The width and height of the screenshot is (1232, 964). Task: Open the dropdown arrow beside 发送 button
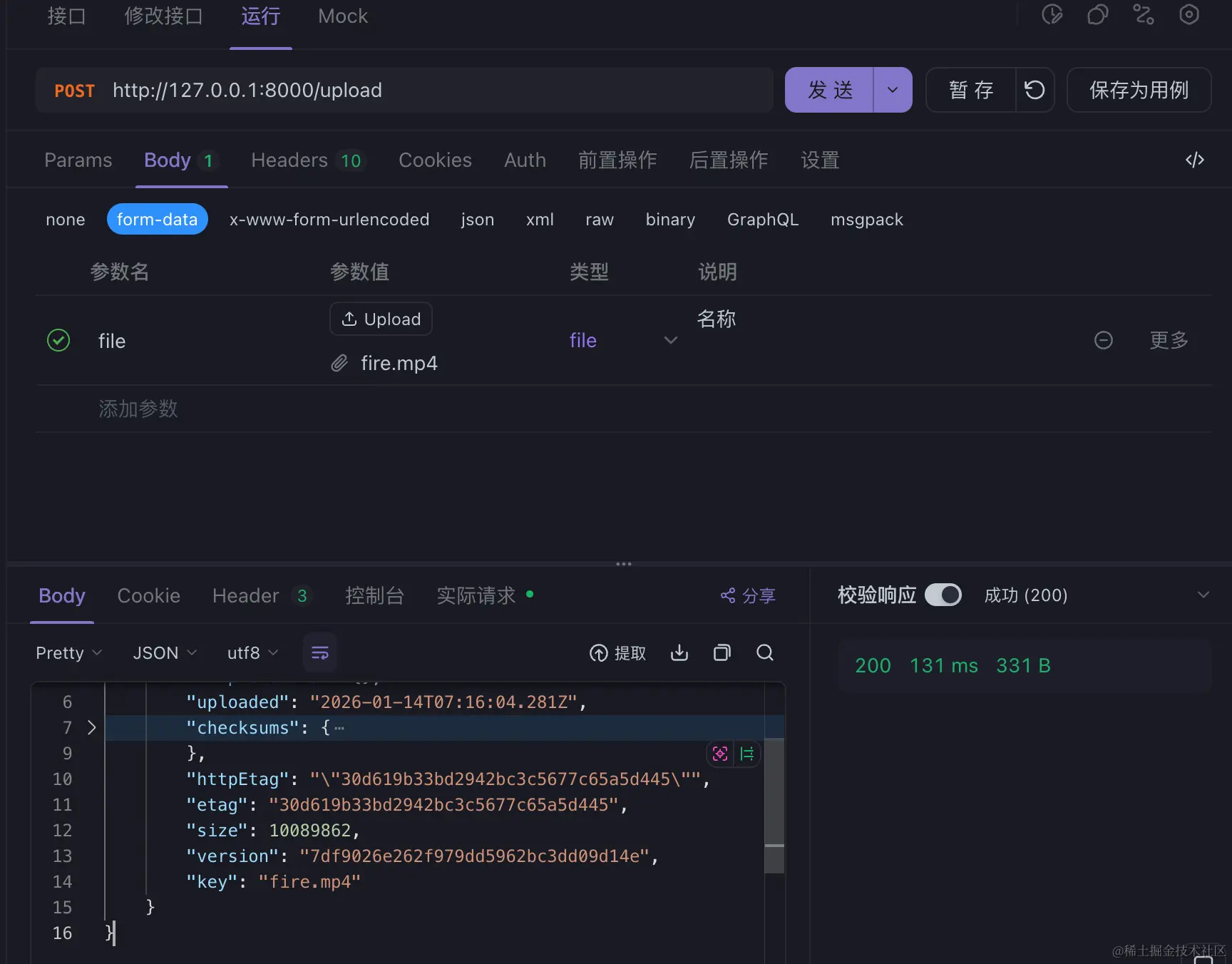893,90
